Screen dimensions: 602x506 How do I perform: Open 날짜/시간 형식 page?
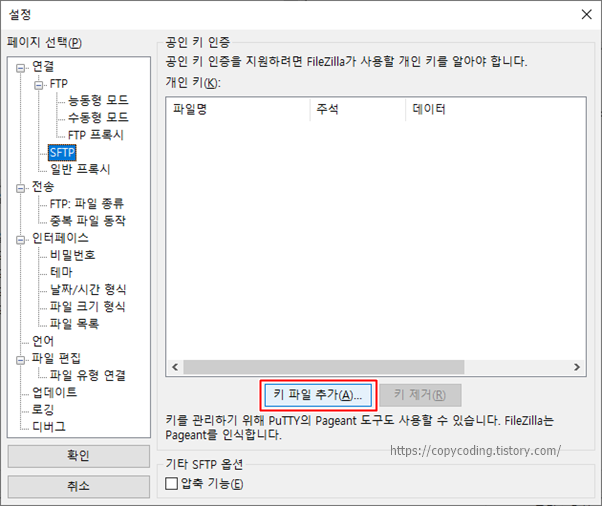[x=88, y=289]
